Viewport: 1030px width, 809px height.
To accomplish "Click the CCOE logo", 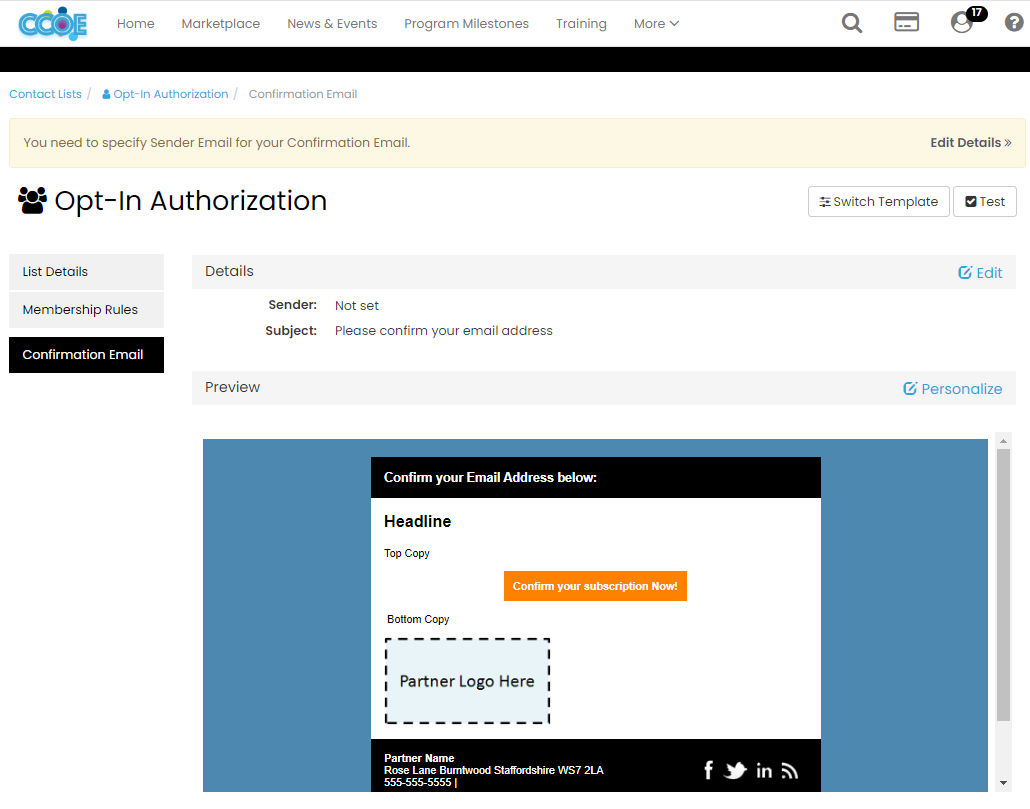I will pos(52,24).
